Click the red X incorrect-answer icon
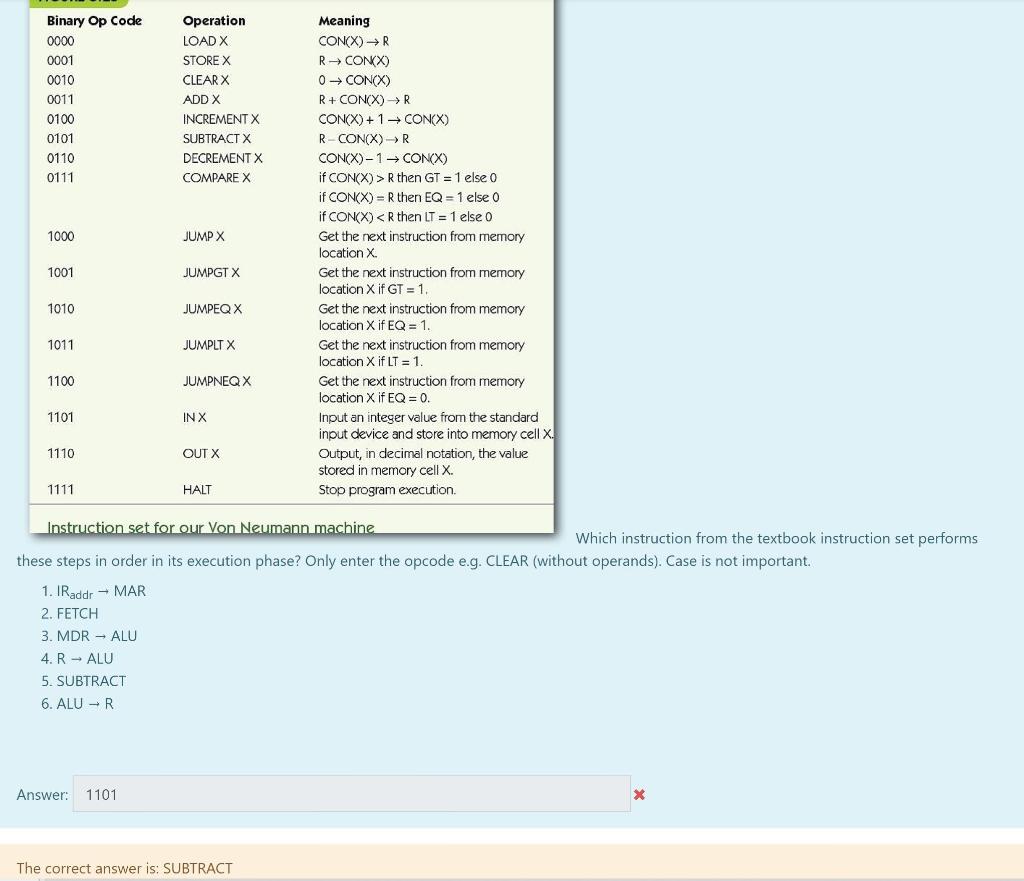The image size is (1024, 881). coord(639,794)
